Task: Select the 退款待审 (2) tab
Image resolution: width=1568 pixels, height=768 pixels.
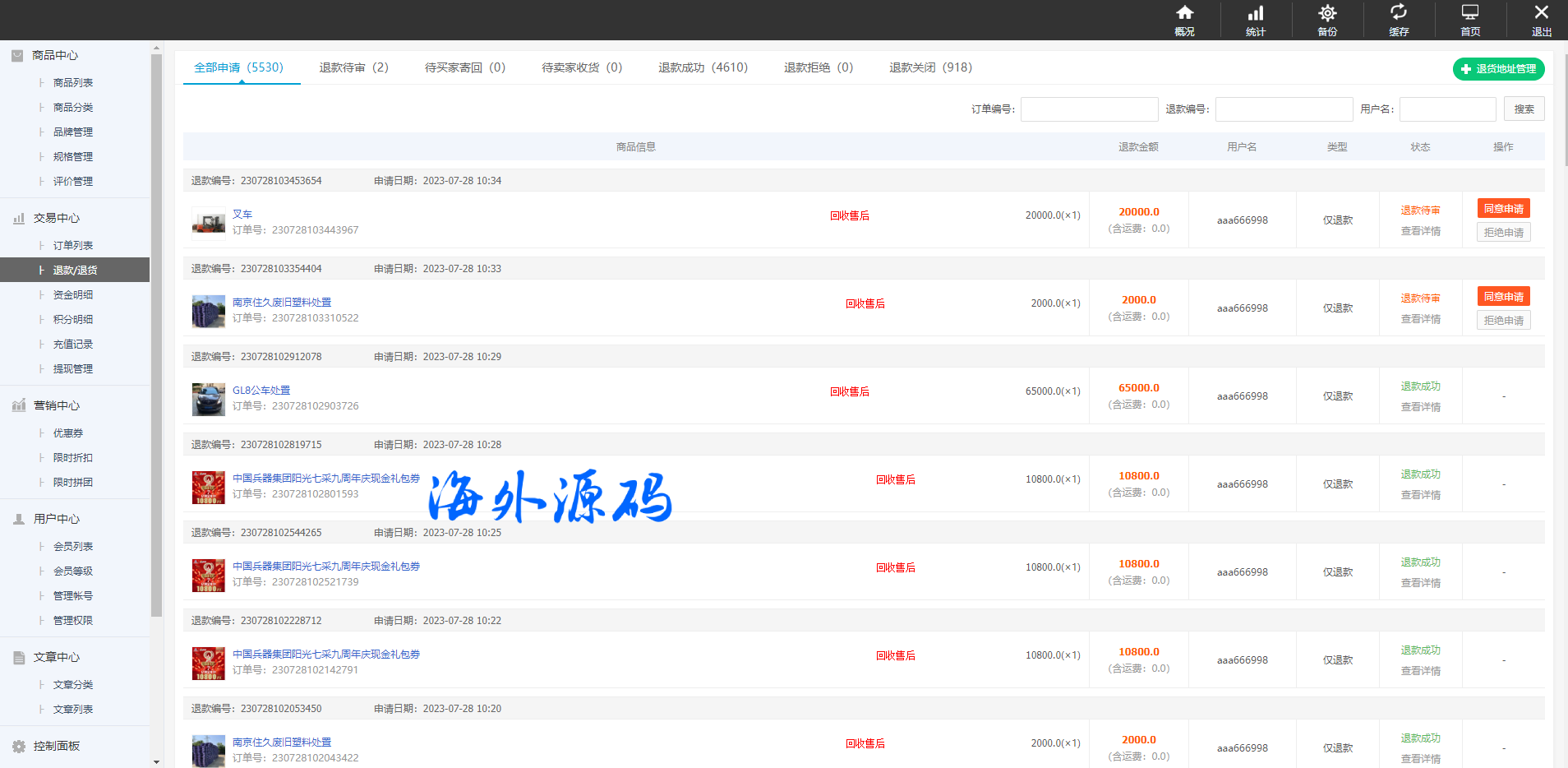Action: (353, 67)
